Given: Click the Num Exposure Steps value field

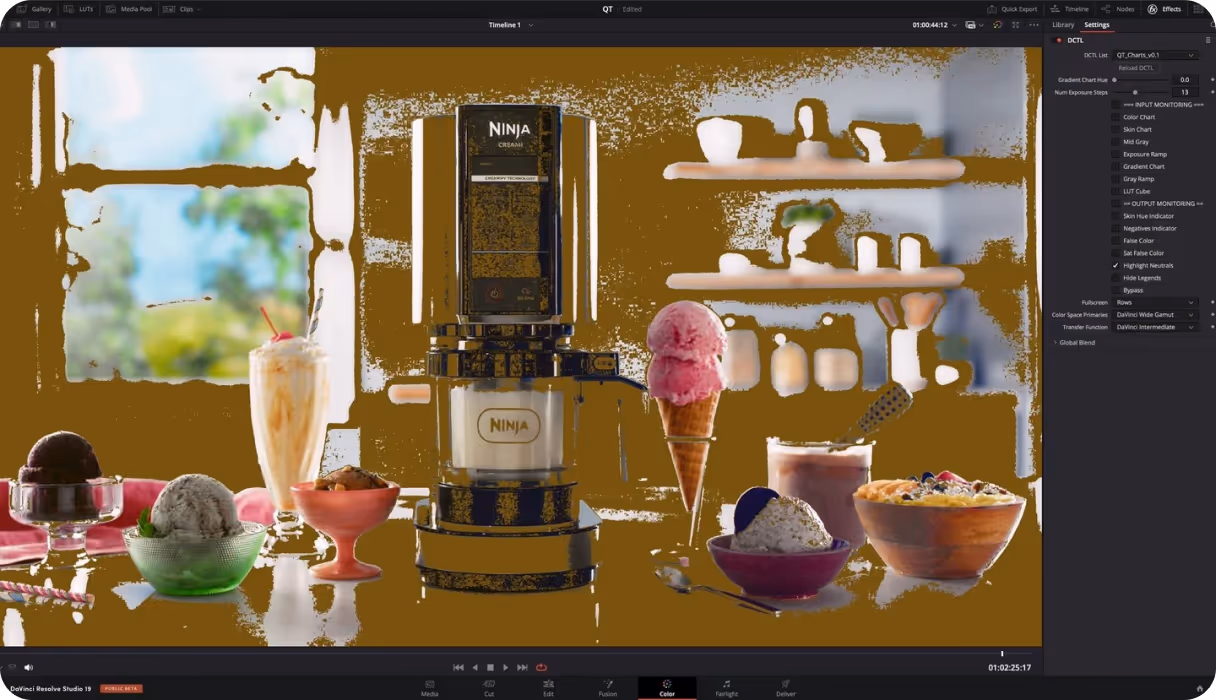Looking at the screenshot, I should (1185, 92).
